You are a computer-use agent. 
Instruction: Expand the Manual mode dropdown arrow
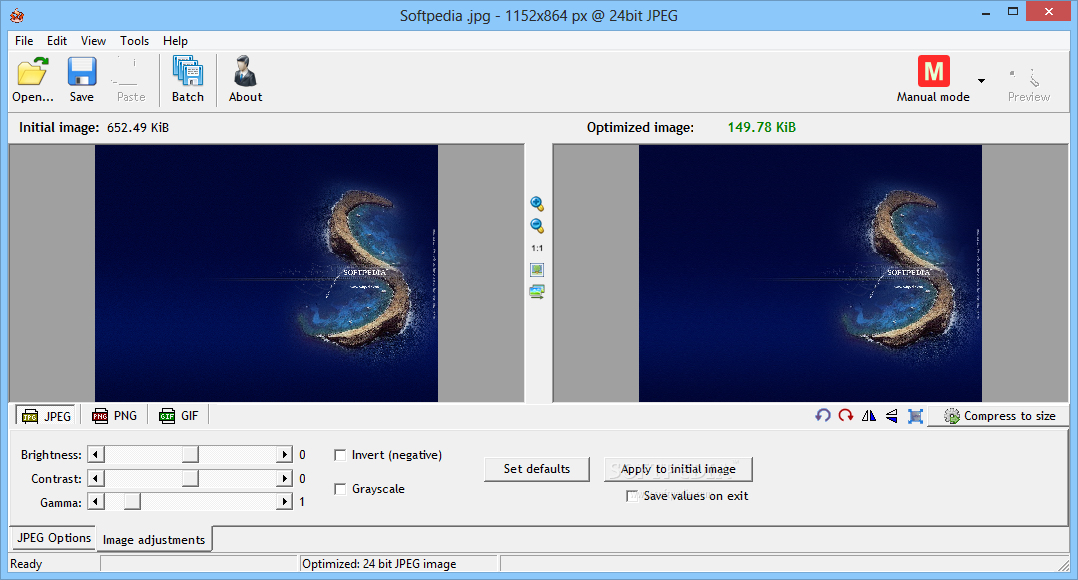coord(981,80)
